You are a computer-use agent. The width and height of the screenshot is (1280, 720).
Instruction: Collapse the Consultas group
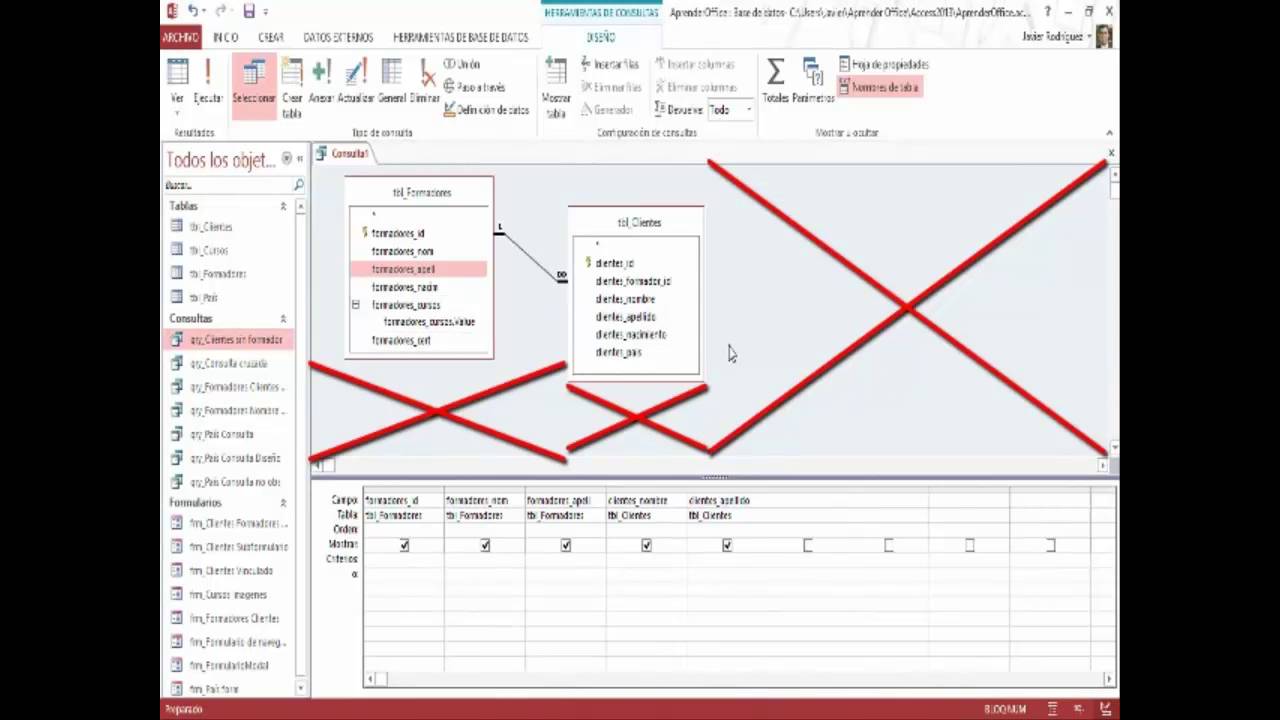[284, 318]
